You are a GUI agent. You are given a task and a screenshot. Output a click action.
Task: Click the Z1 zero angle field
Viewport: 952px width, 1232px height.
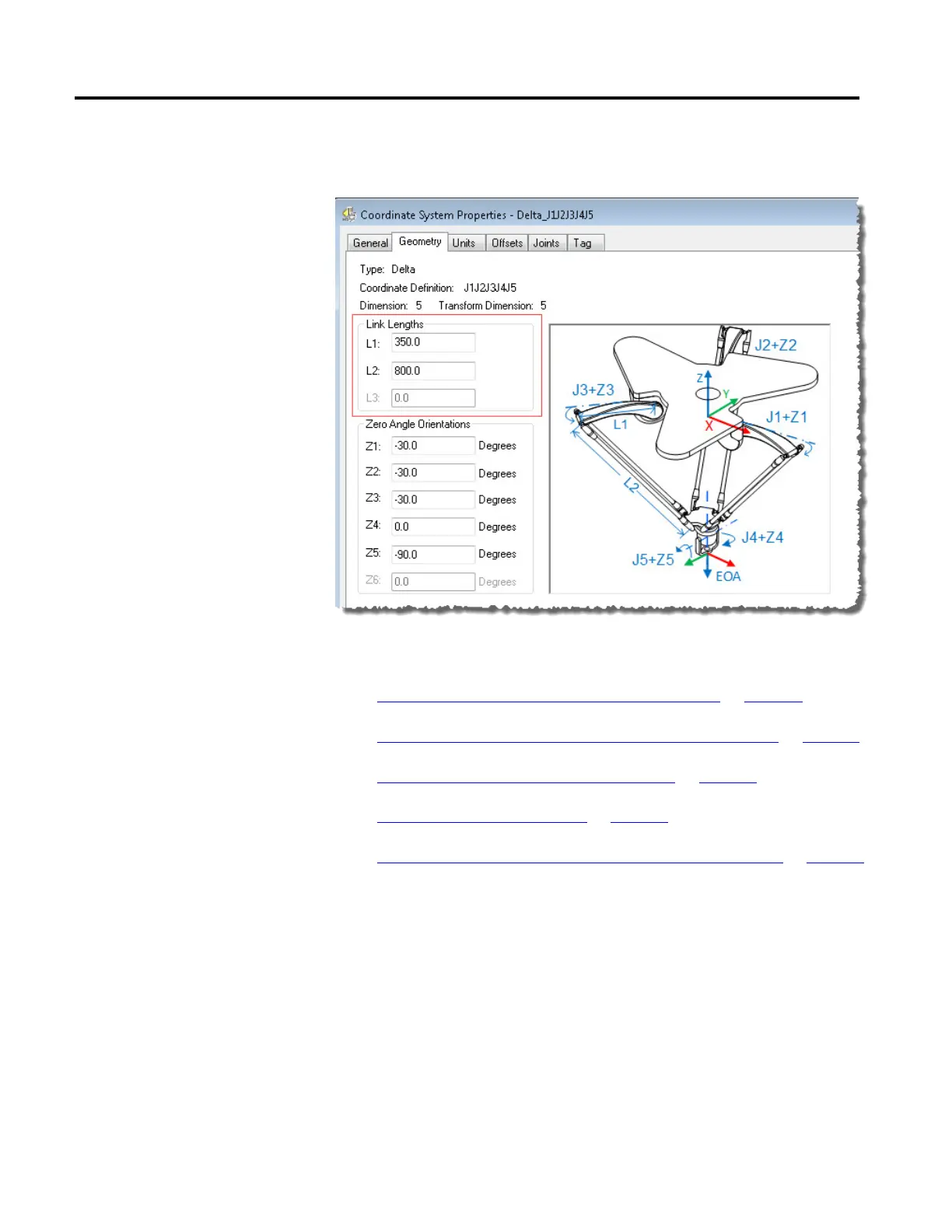point(433,446)
